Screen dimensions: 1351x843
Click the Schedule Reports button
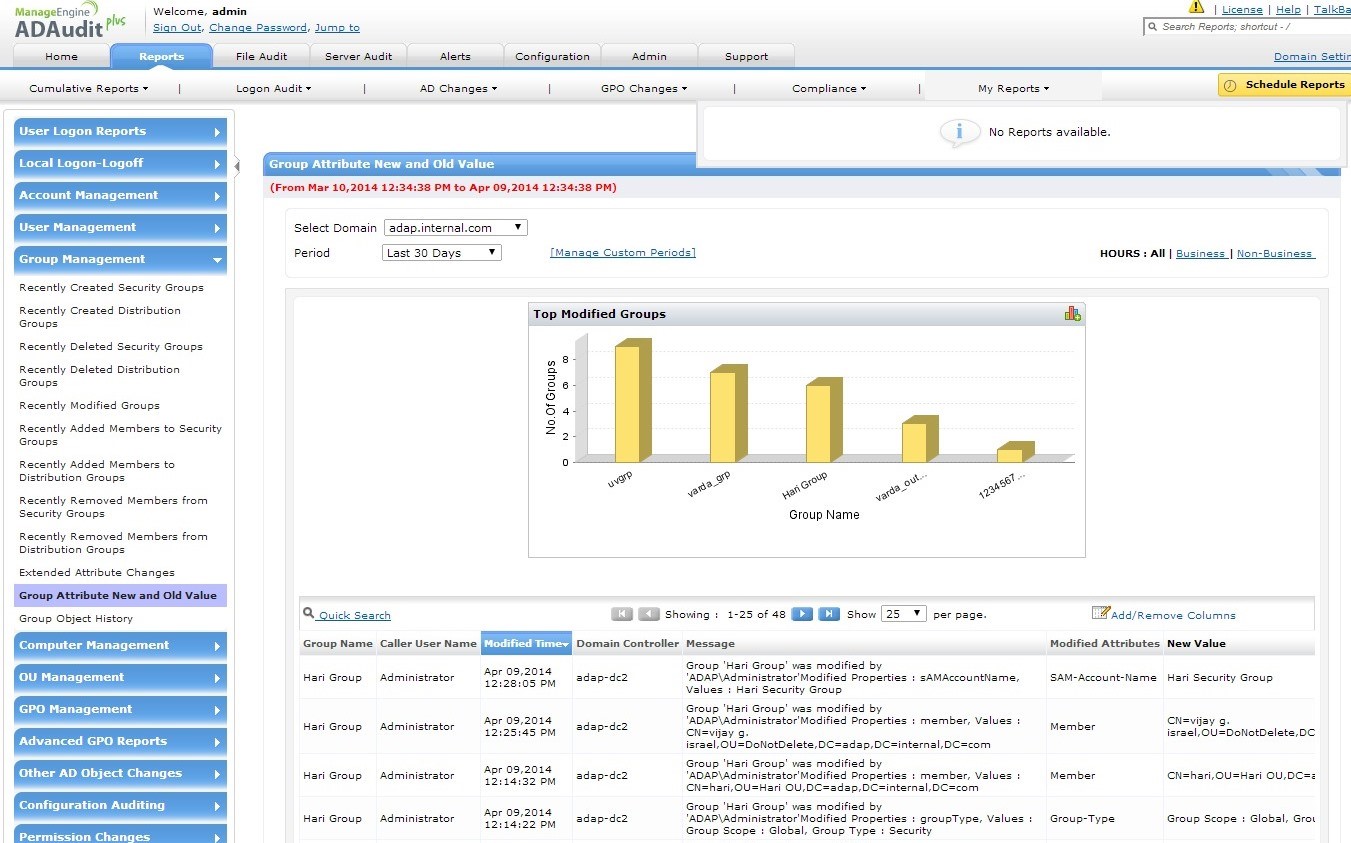pos(1284,85)
